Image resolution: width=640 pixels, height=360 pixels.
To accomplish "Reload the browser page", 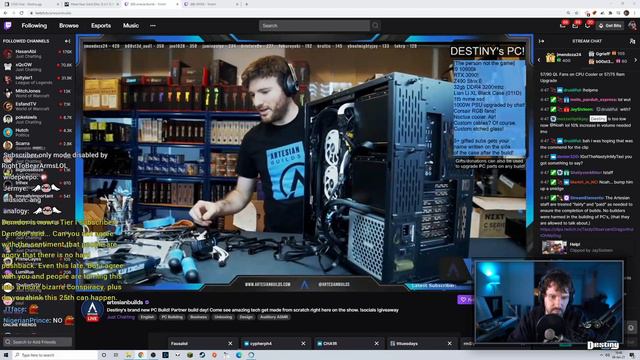I will tap(21, 13).
